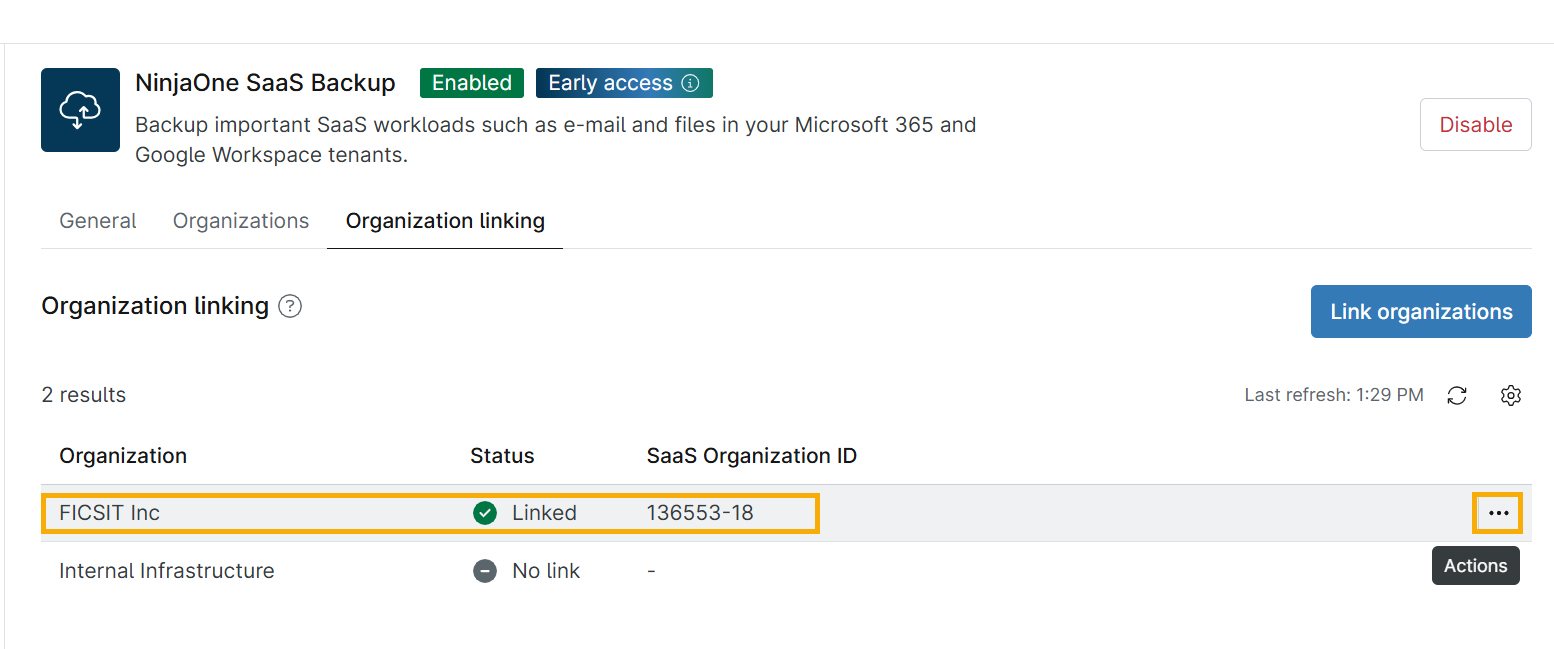Click the SaaS Organization ID column header
Viewport: 1554px width, 649px height.
751,456
